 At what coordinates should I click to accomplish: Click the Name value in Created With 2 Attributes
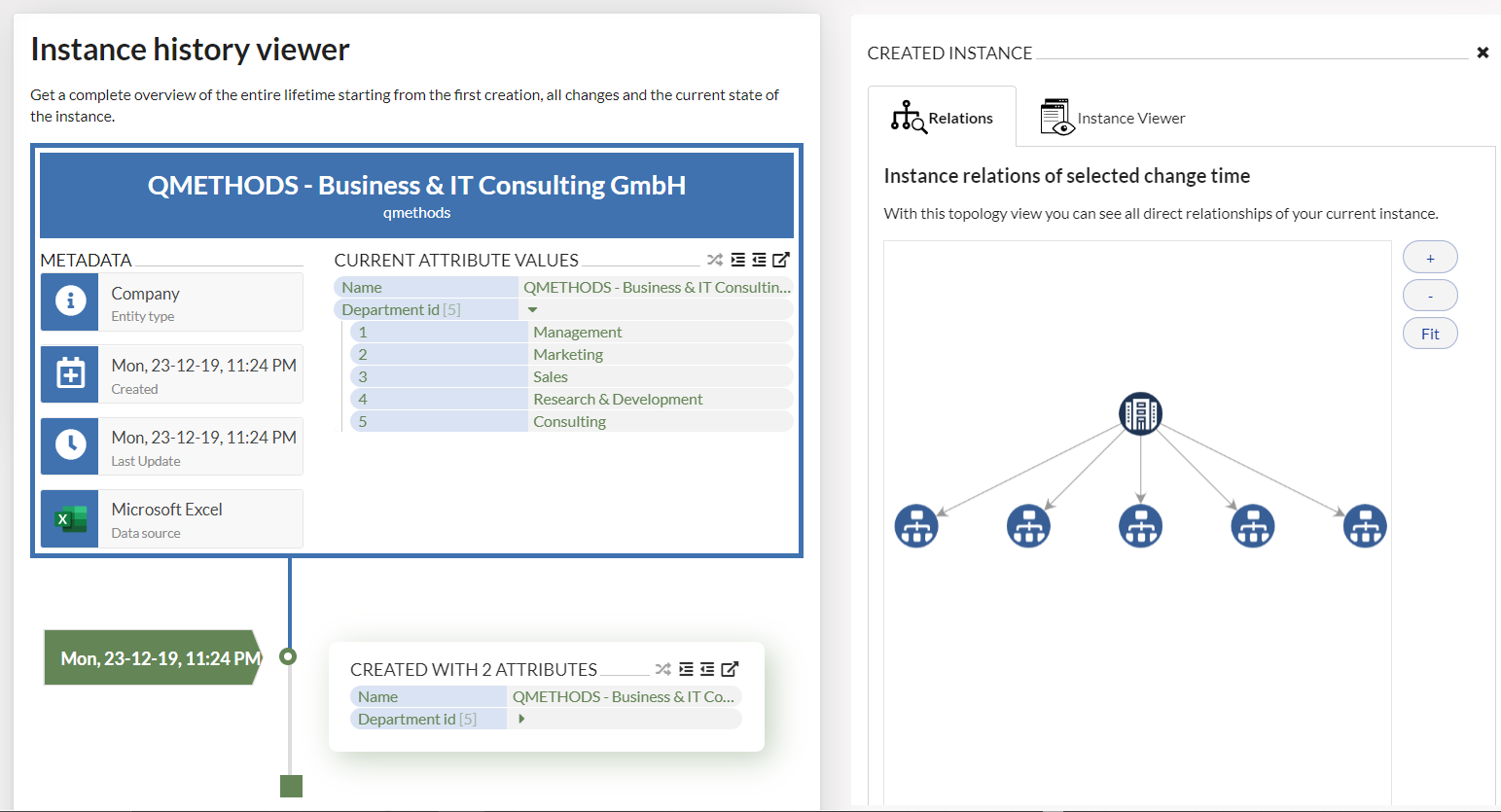coord(624,697)
